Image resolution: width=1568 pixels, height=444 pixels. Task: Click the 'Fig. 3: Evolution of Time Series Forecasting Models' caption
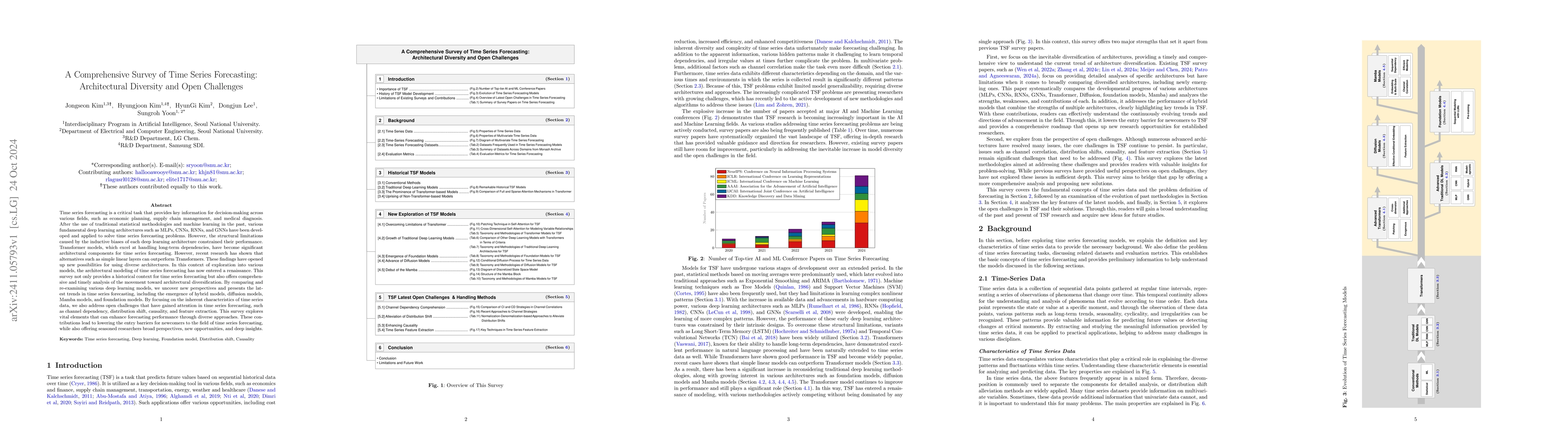click(1345, 347)
